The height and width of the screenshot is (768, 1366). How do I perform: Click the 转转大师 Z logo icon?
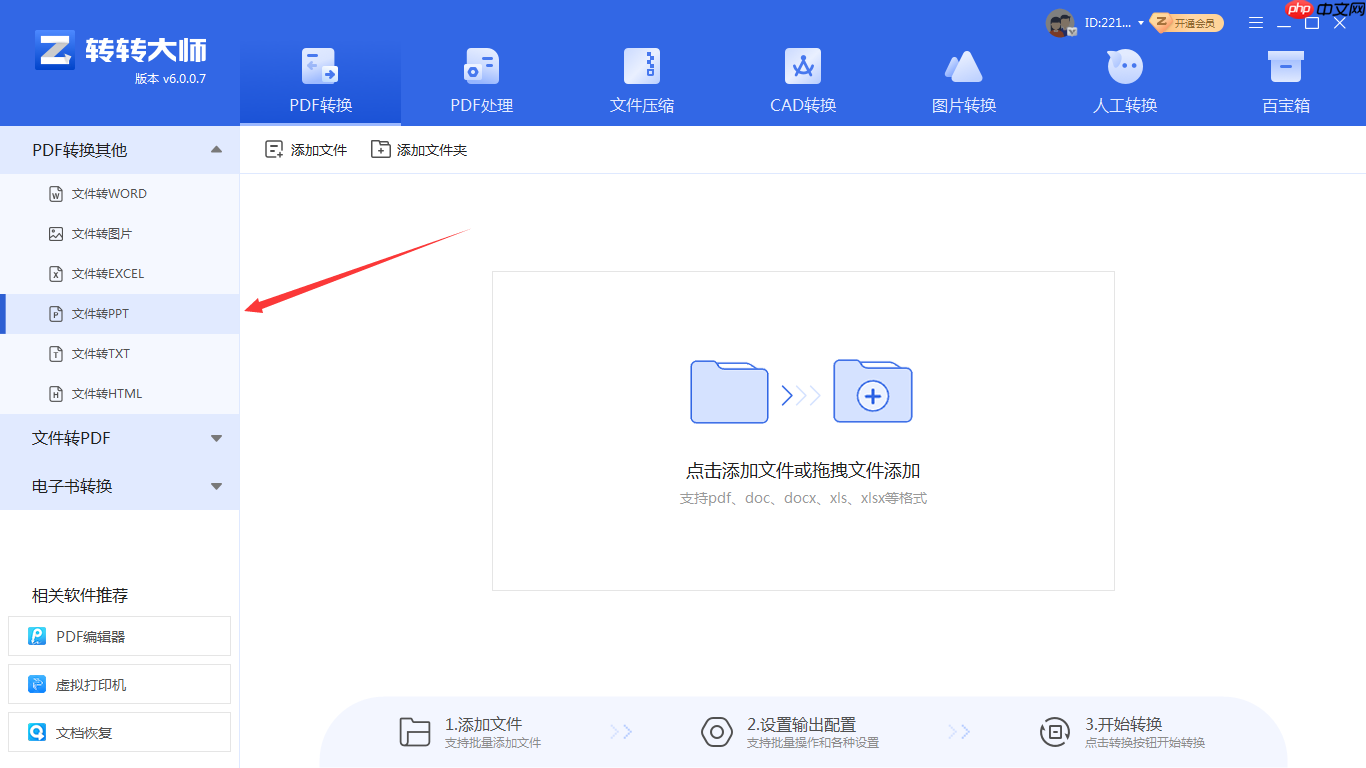(x=54, y=50)
